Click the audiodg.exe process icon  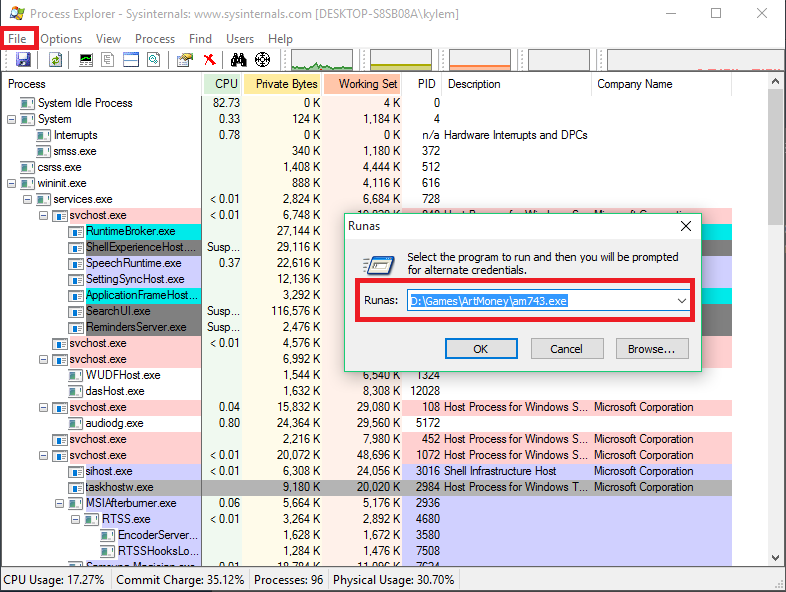tap(76, 424)
